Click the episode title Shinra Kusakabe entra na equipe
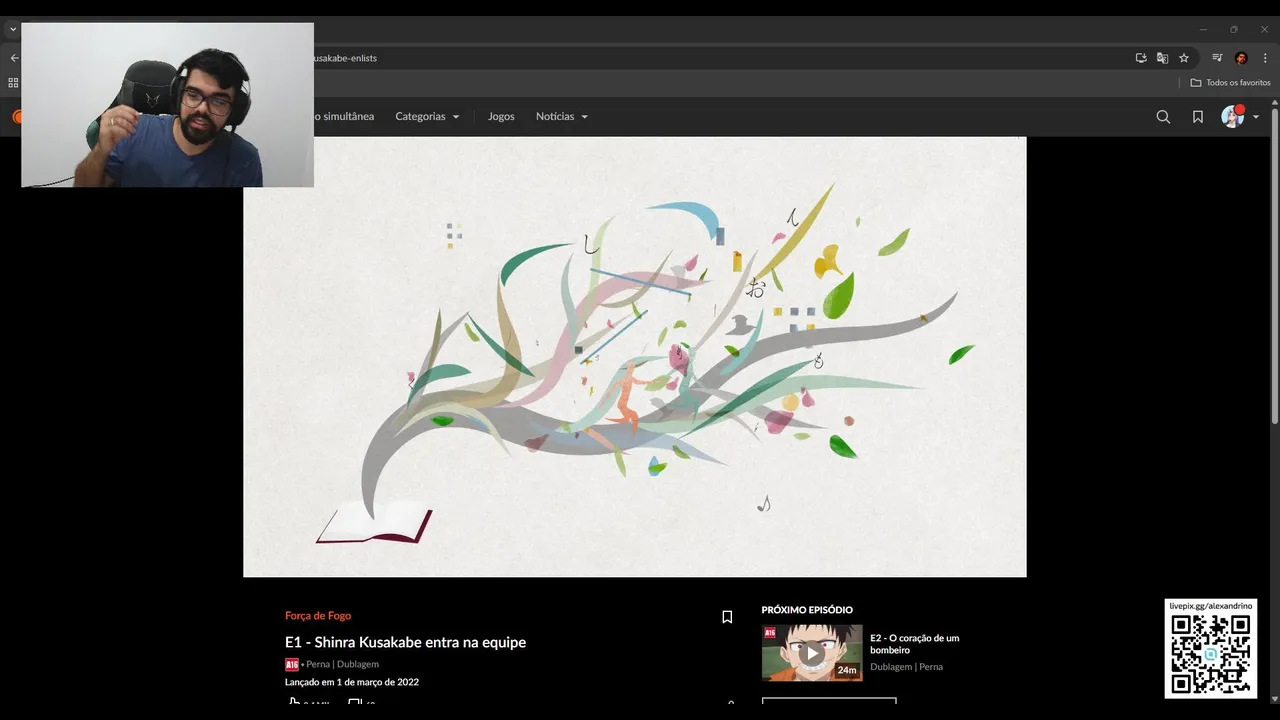This screenshot has width=1280, height=720. 405,642
